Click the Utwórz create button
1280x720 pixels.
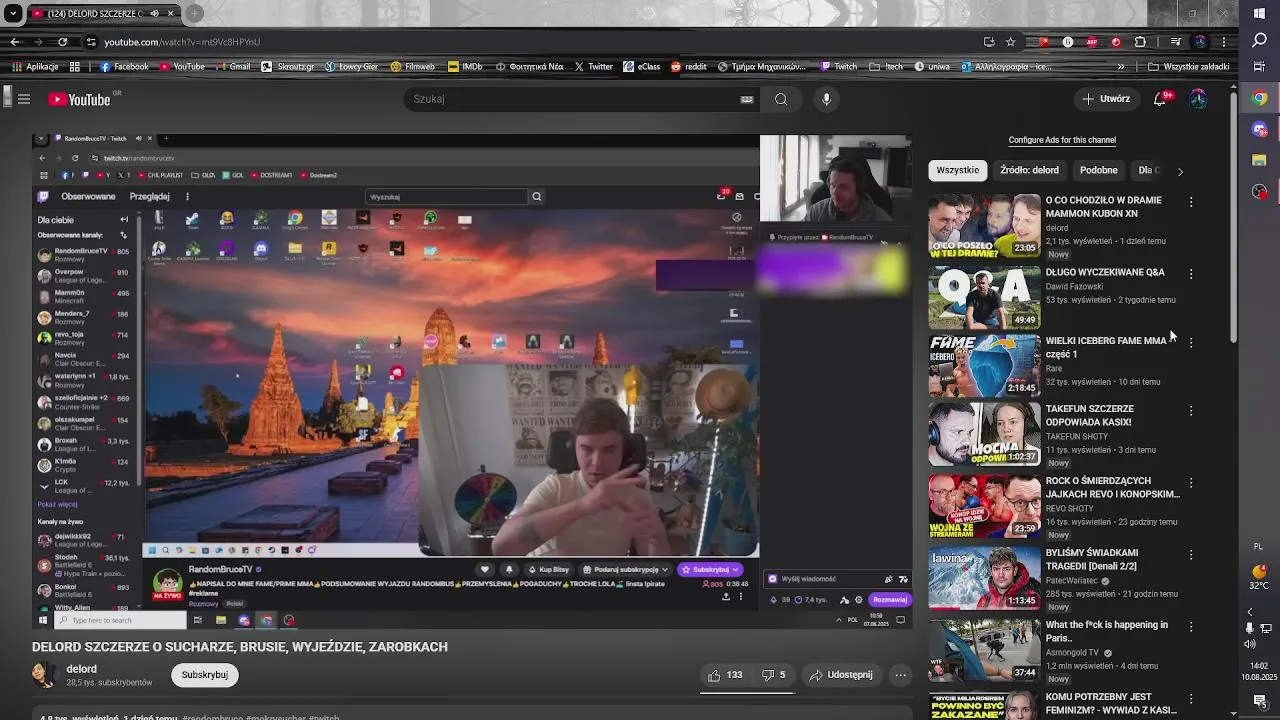point(1106,99)
